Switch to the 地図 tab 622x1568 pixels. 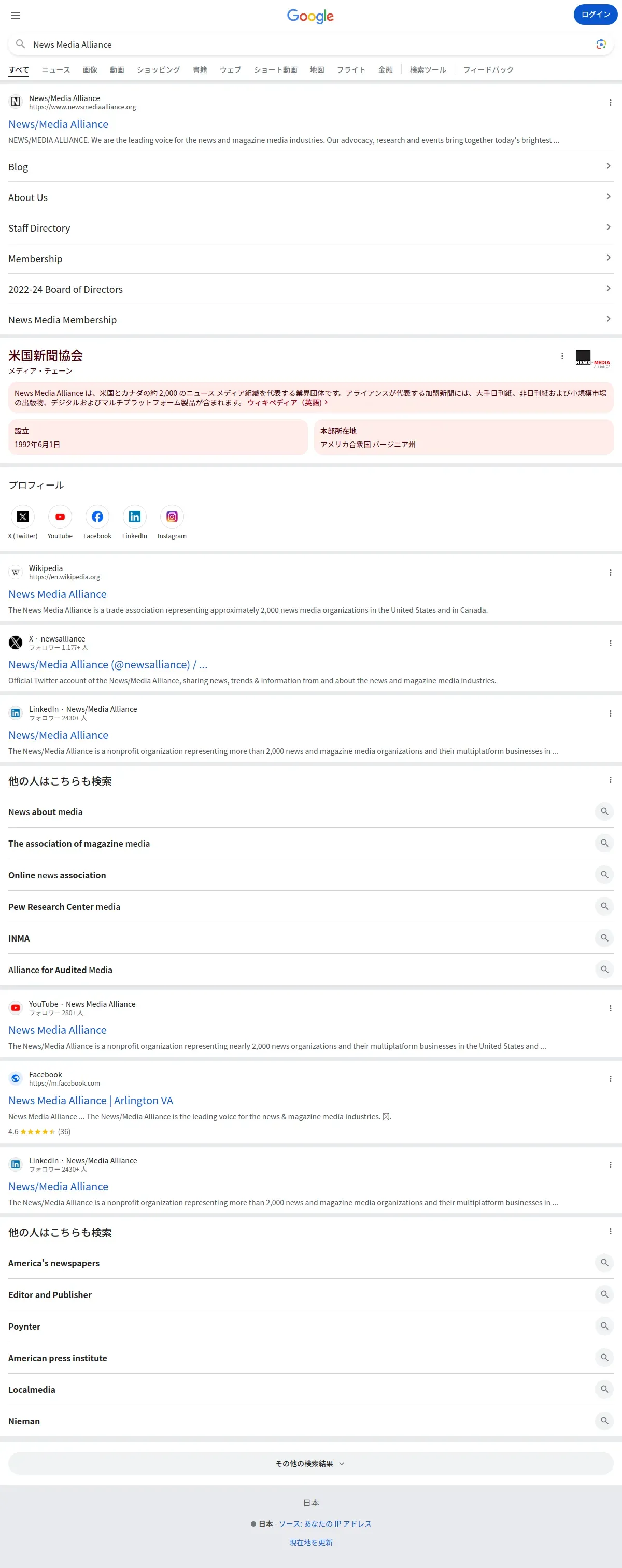pyautogui.click(x=317, y=70)
